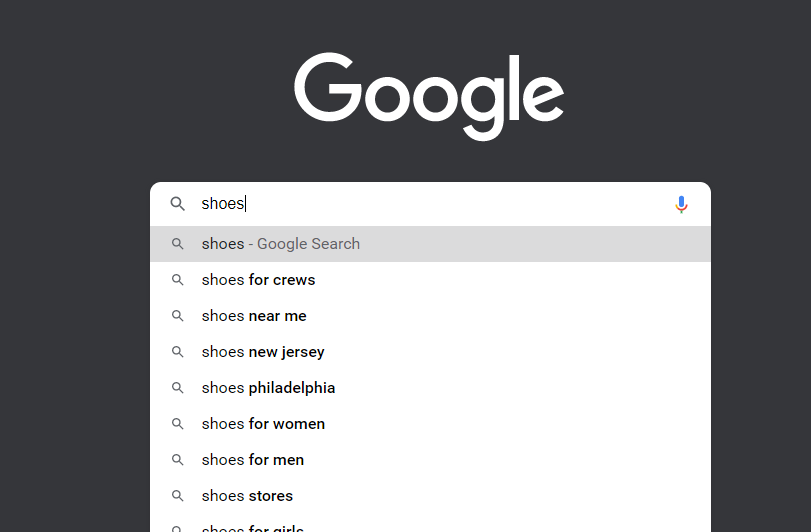This screenshot has height=532, width=811.
Task: Pick the "shoes for men" suggestion
Action: tap(253, 460)
